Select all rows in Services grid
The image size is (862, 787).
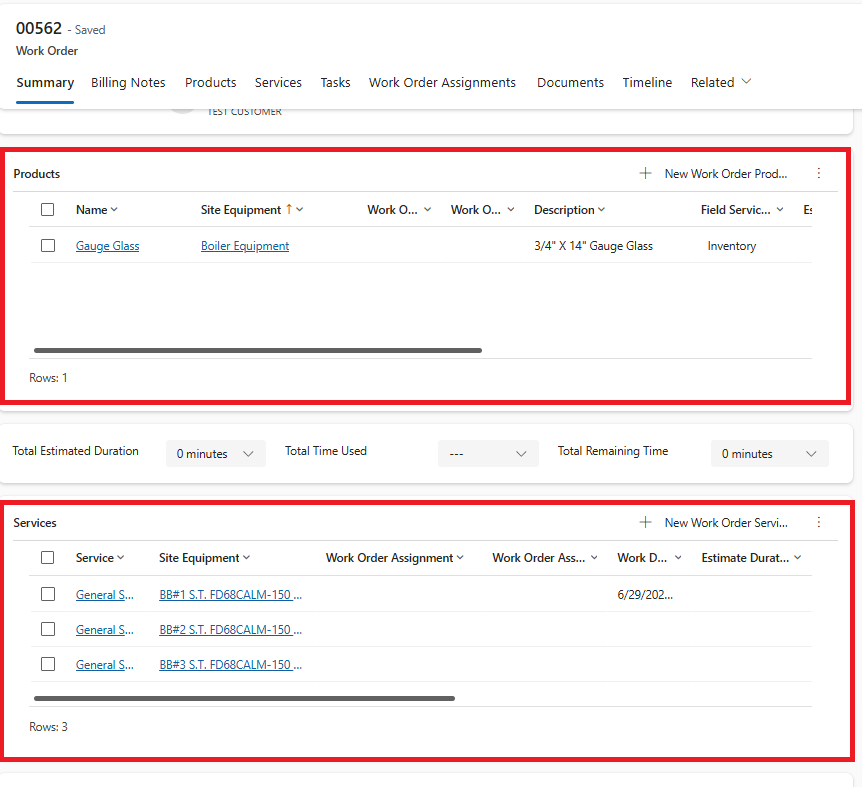[48, 558]
